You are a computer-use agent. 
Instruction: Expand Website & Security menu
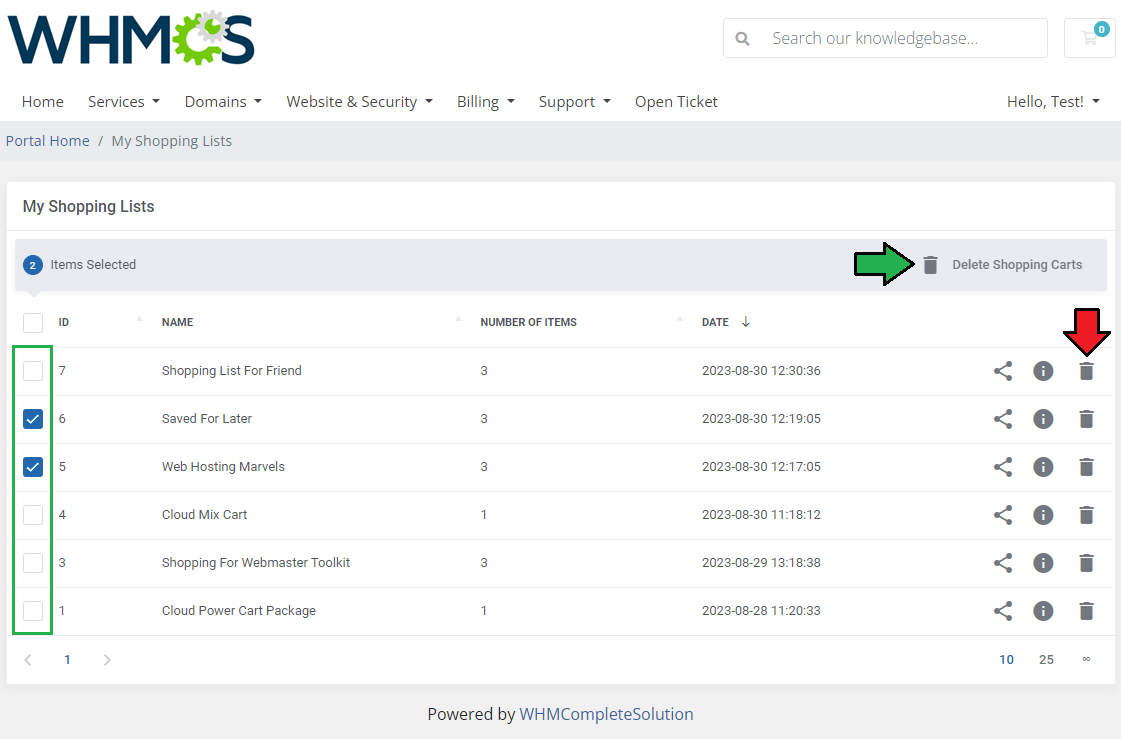(x=360, y=101)
